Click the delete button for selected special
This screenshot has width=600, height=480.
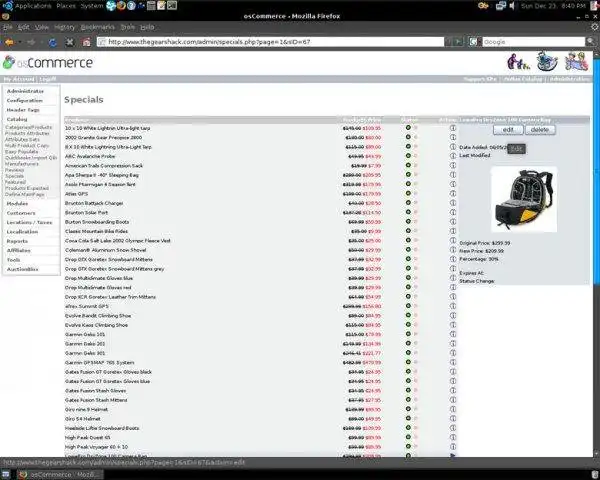540,130
